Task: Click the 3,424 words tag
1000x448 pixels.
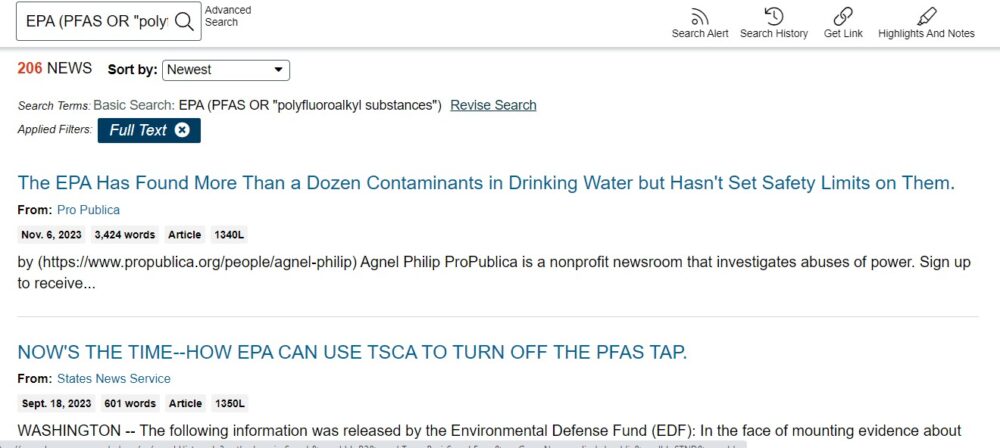Action: [125, 235]
